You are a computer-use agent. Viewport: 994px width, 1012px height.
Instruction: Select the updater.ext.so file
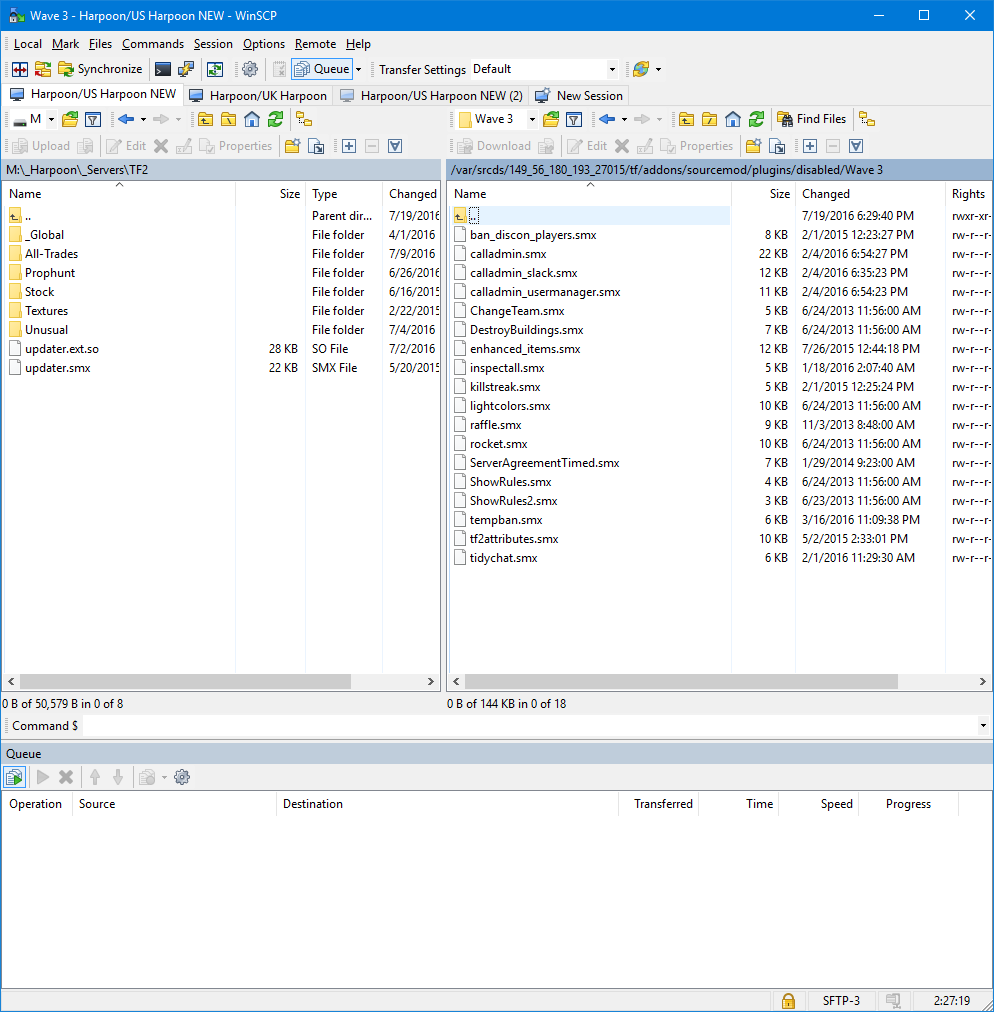click(x=62, y=349)
